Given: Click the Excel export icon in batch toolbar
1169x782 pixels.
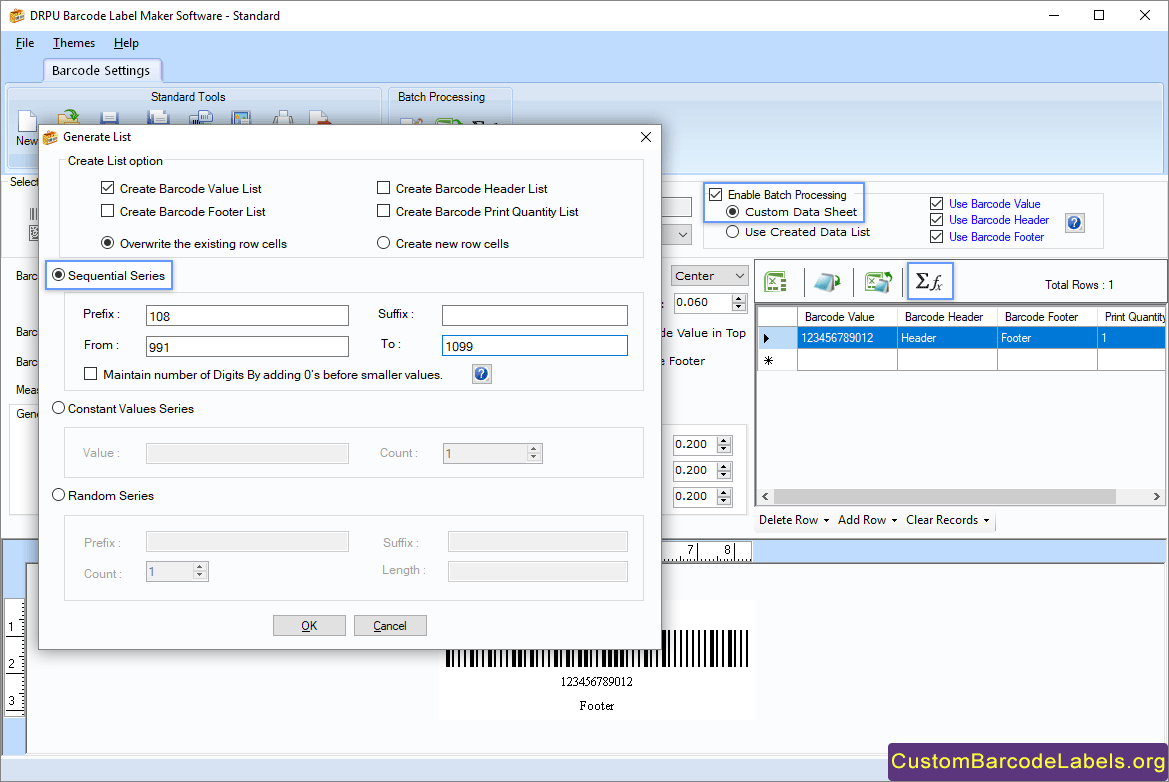Looking at the screenshot, I should tap(878, 282).
